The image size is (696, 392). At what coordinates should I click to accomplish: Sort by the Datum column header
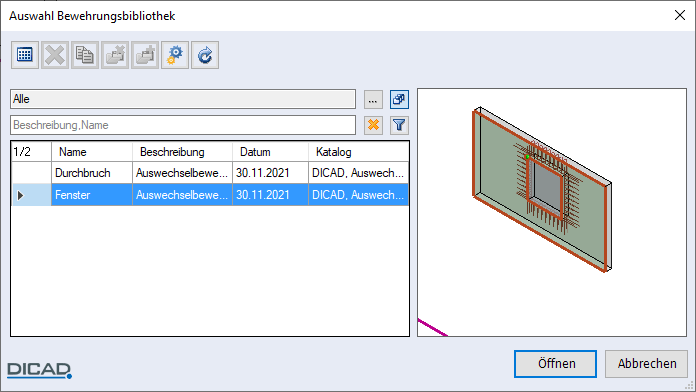click(270, 152)
